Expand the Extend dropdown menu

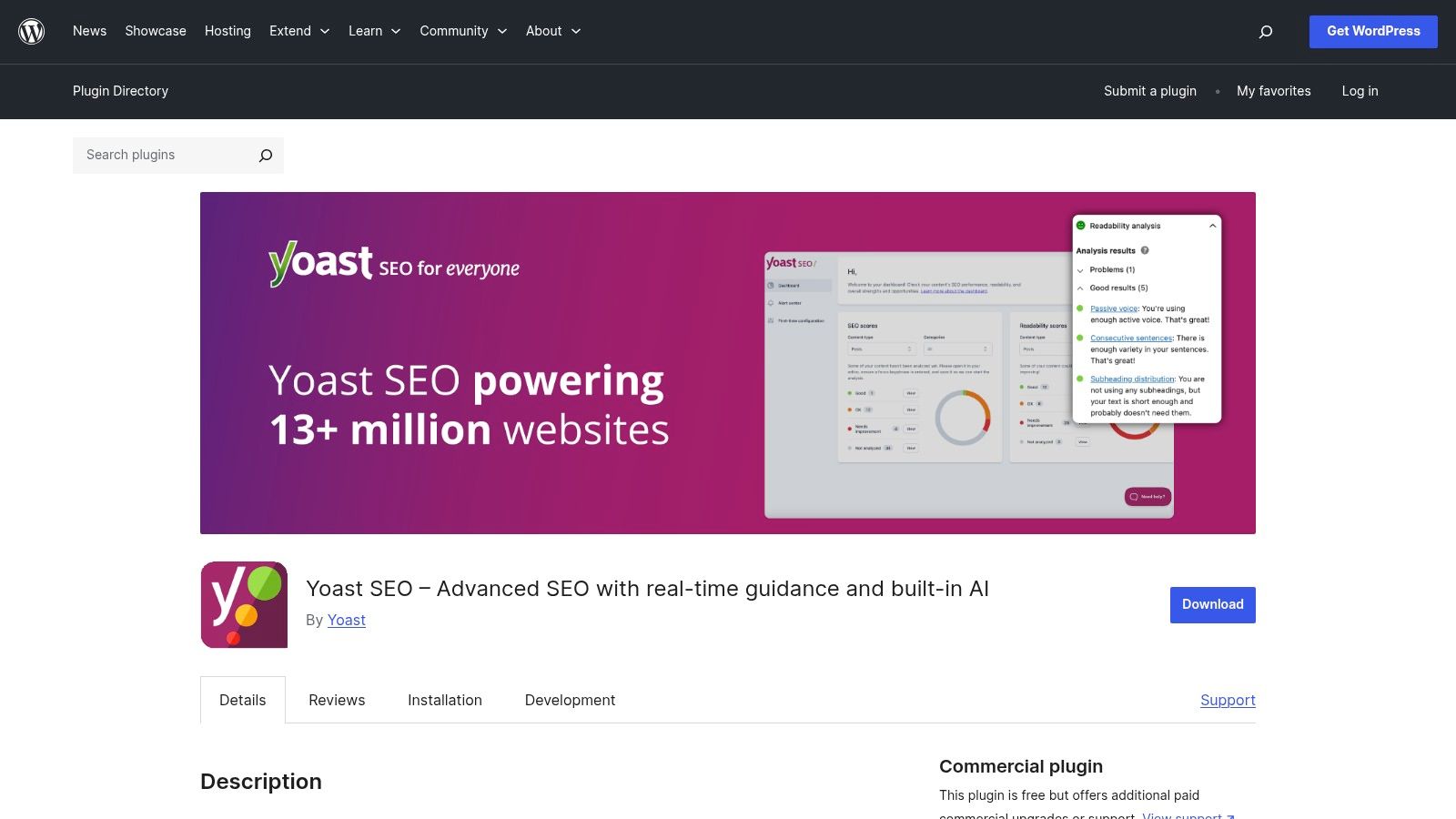click(x=298, y=31)
